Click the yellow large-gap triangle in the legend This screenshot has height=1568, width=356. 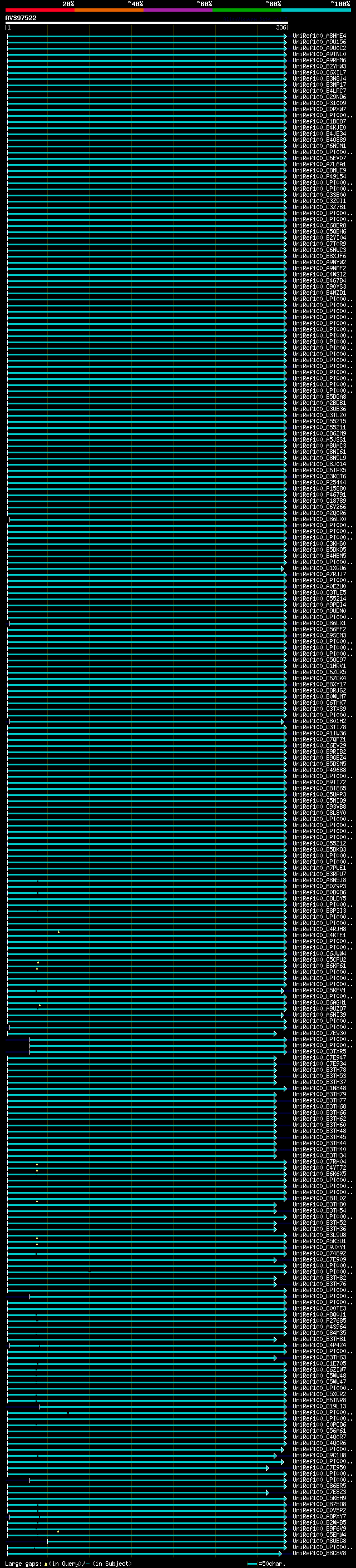click(x=46, y=1563)
